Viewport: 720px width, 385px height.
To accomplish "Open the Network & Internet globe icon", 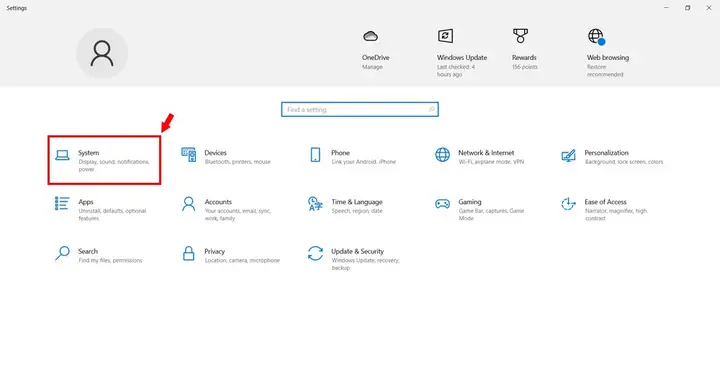I will [x=443, y=155].
